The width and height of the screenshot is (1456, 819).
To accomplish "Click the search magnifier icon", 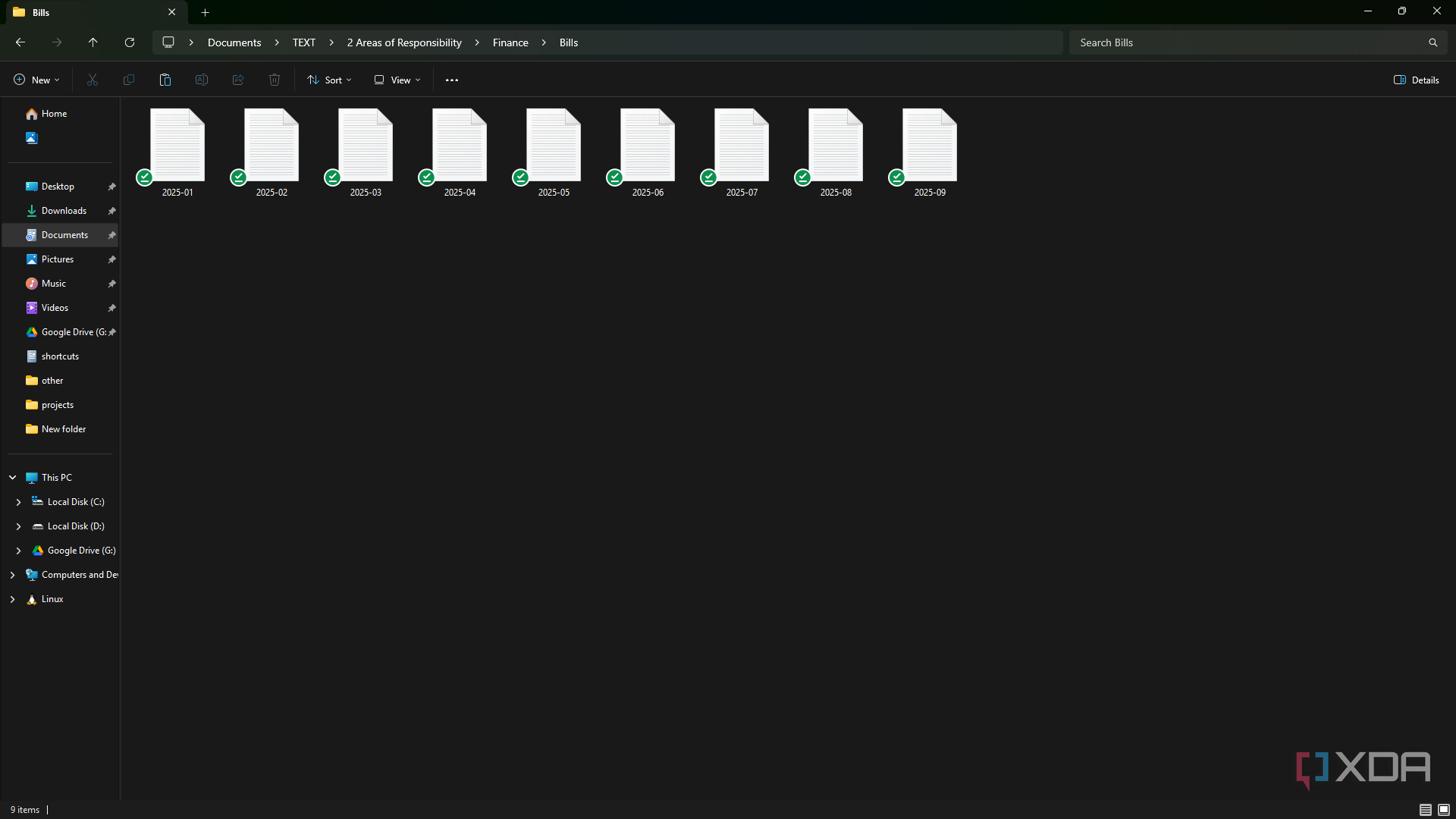I will click(1433, 42).
